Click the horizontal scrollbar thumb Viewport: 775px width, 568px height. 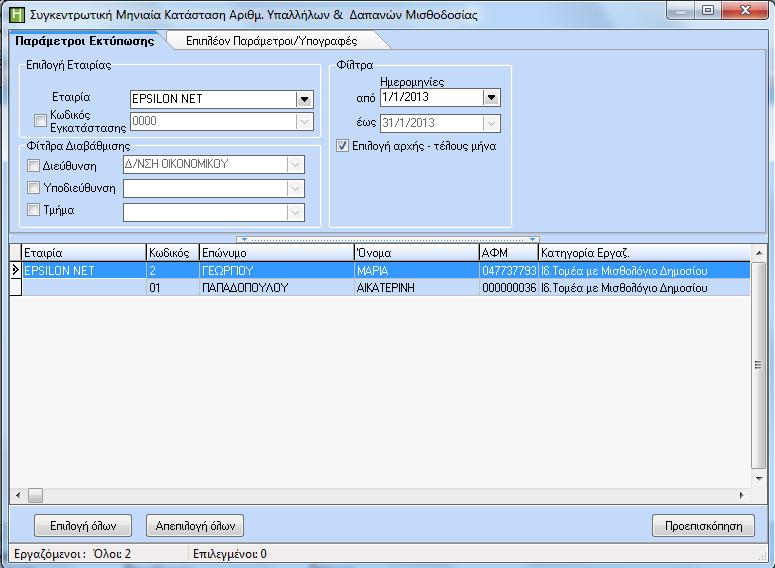35,495
